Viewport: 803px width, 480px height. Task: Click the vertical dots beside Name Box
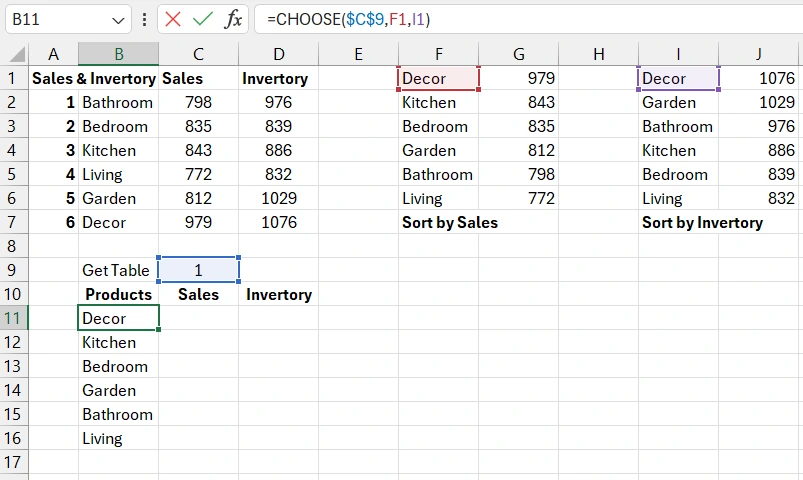(x=146, y=19)
